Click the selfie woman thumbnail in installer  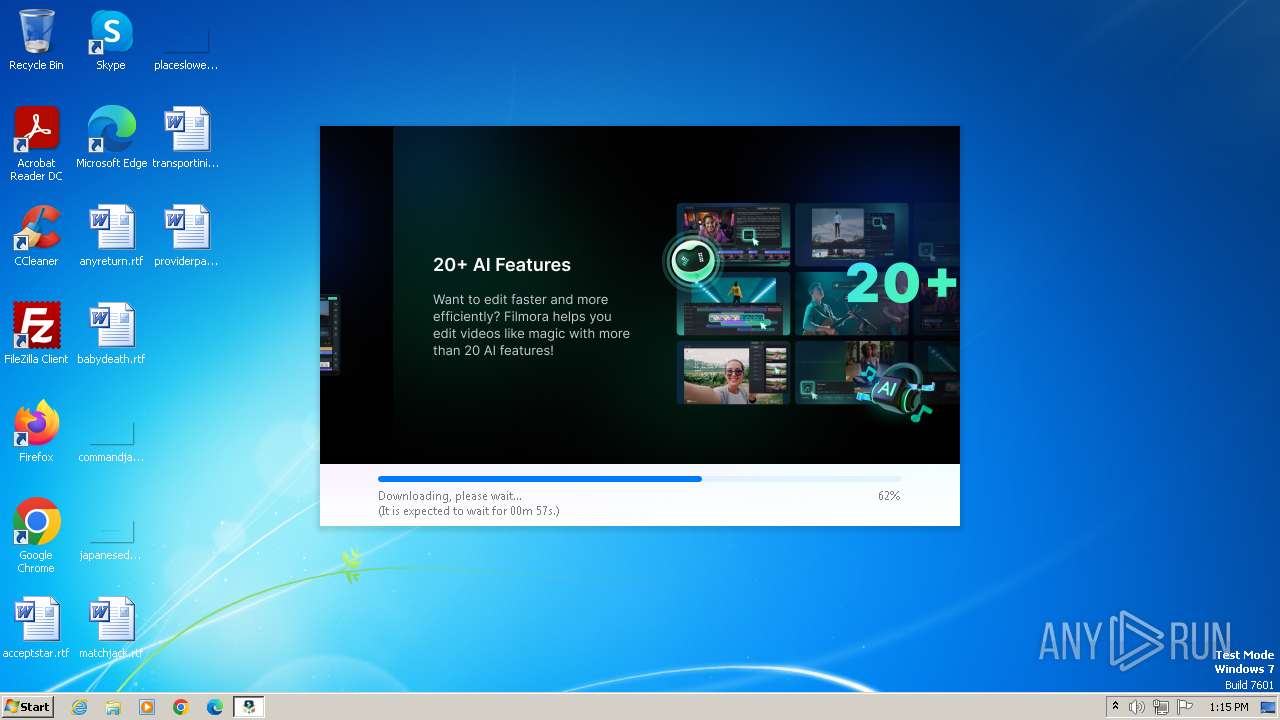coord(734,372)
